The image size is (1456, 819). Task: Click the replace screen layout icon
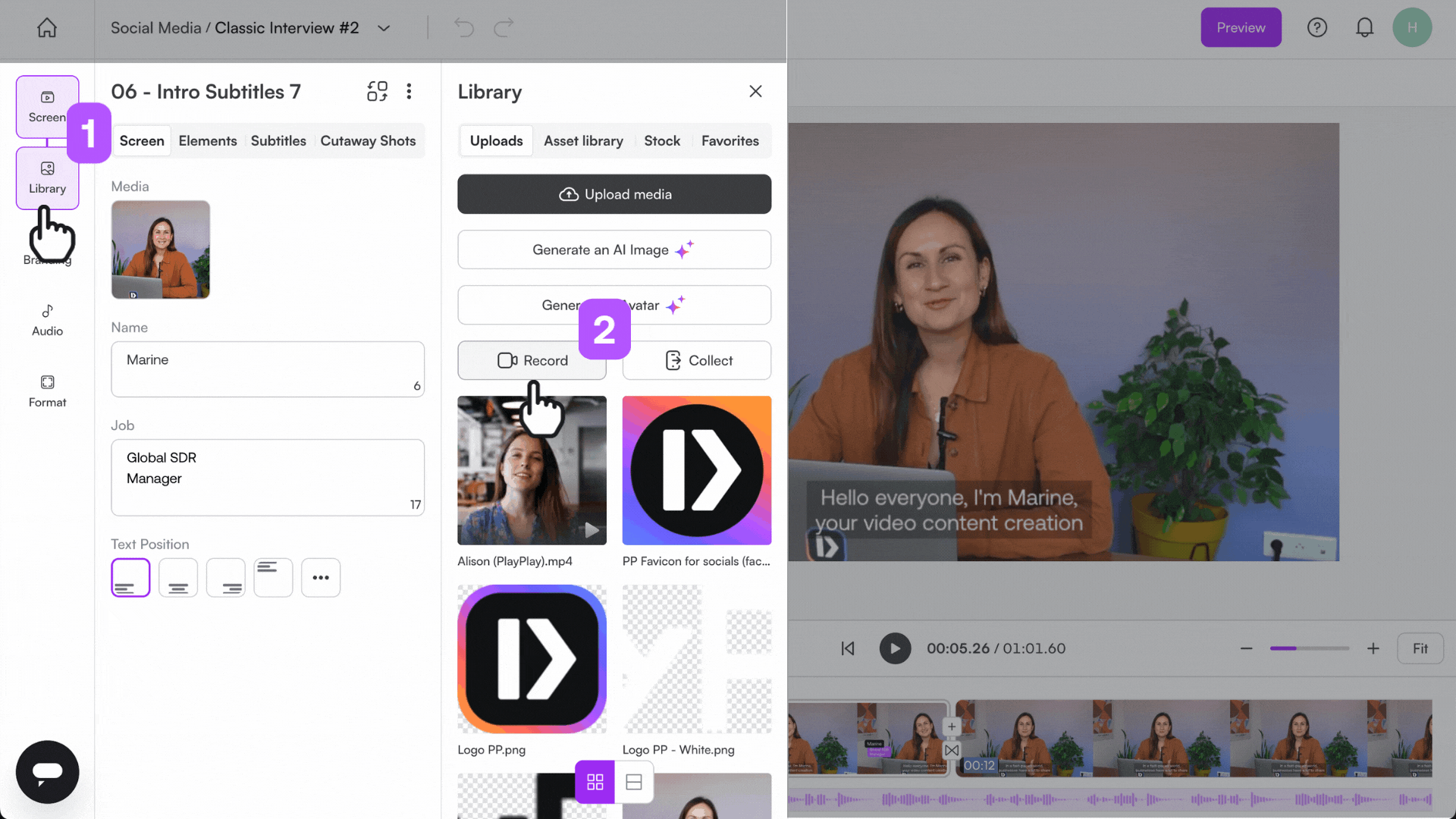(377, 92)
